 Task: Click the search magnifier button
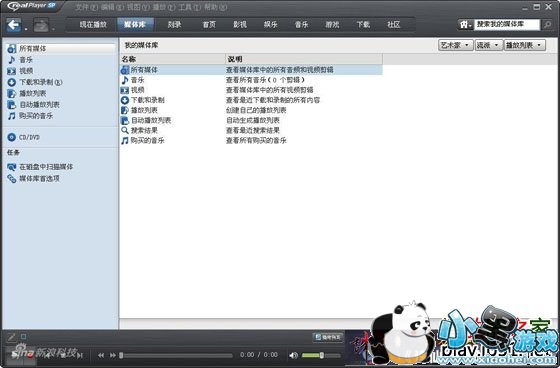tap(547, 25)
